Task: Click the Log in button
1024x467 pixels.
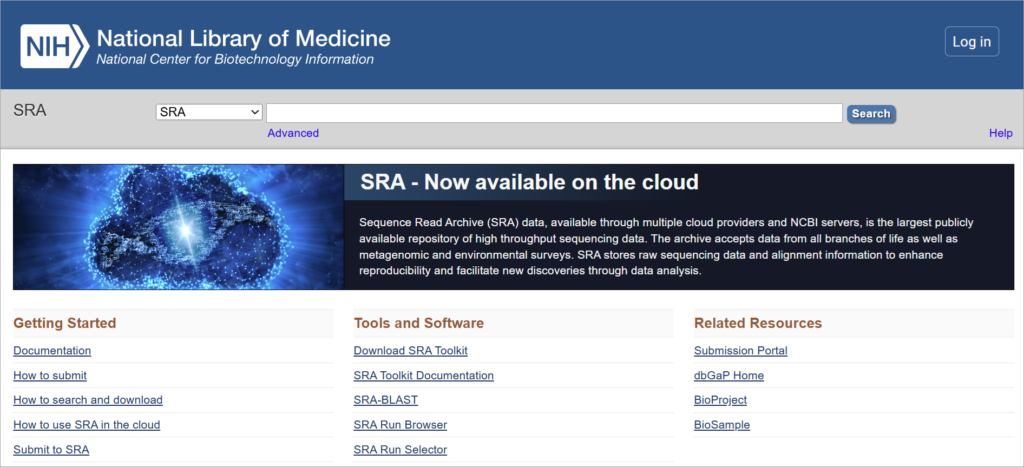Action: click(x=971, y=42)
